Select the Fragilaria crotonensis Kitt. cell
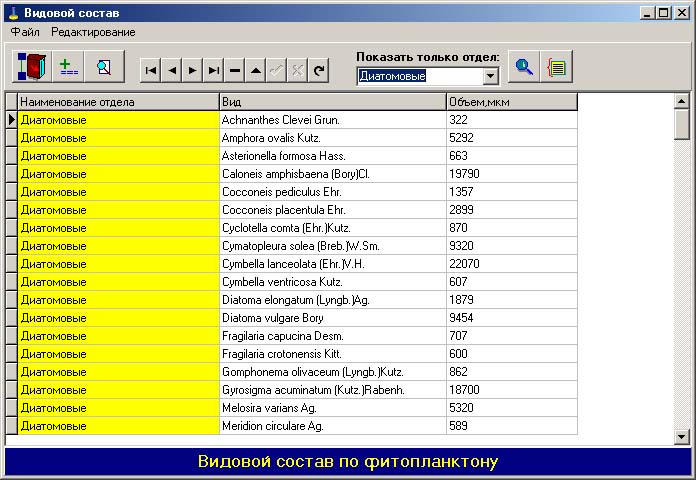696x480 pixels. click(333, 353)
